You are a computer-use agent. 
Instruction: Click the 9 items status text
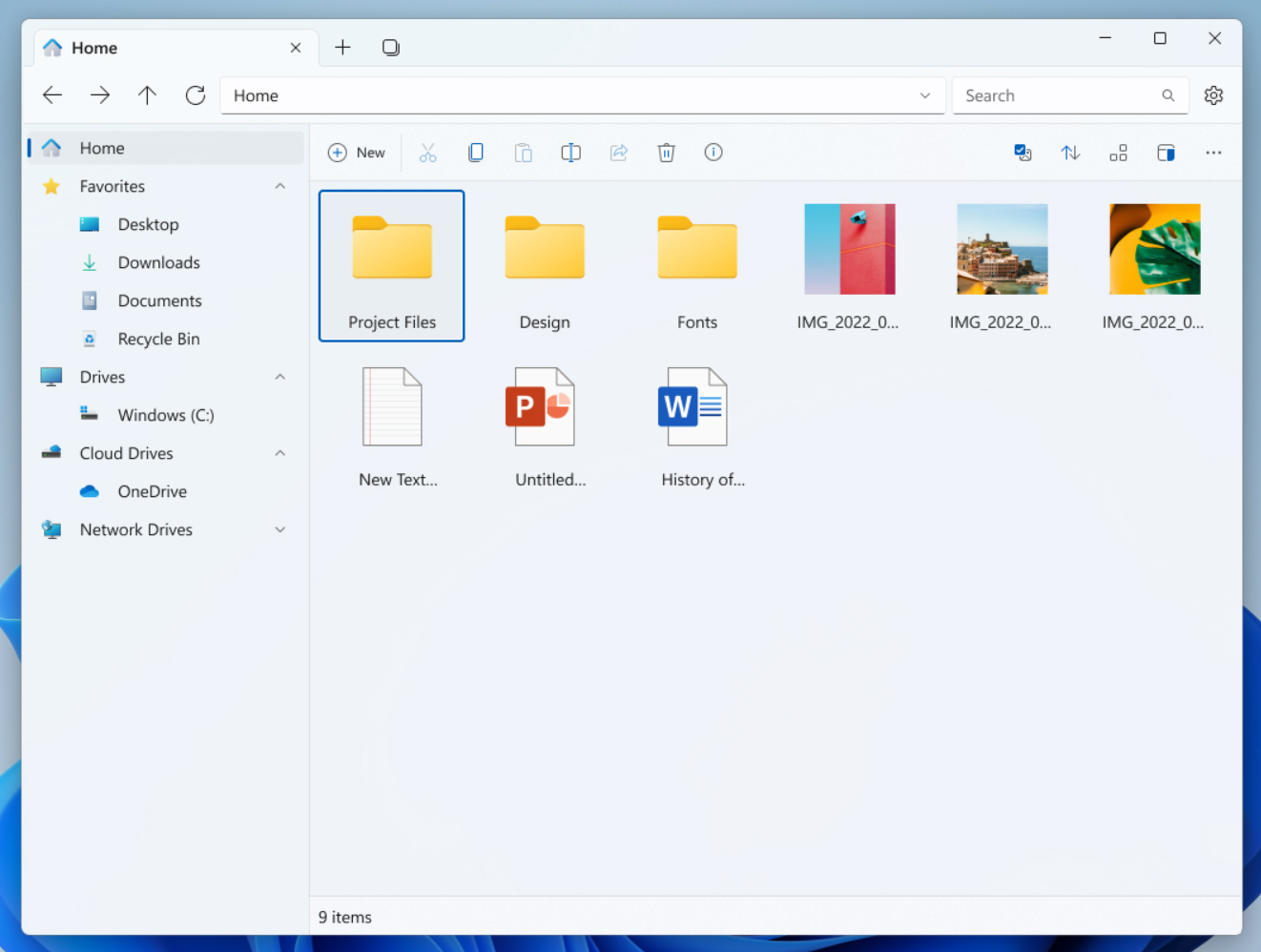pos(345,917)
